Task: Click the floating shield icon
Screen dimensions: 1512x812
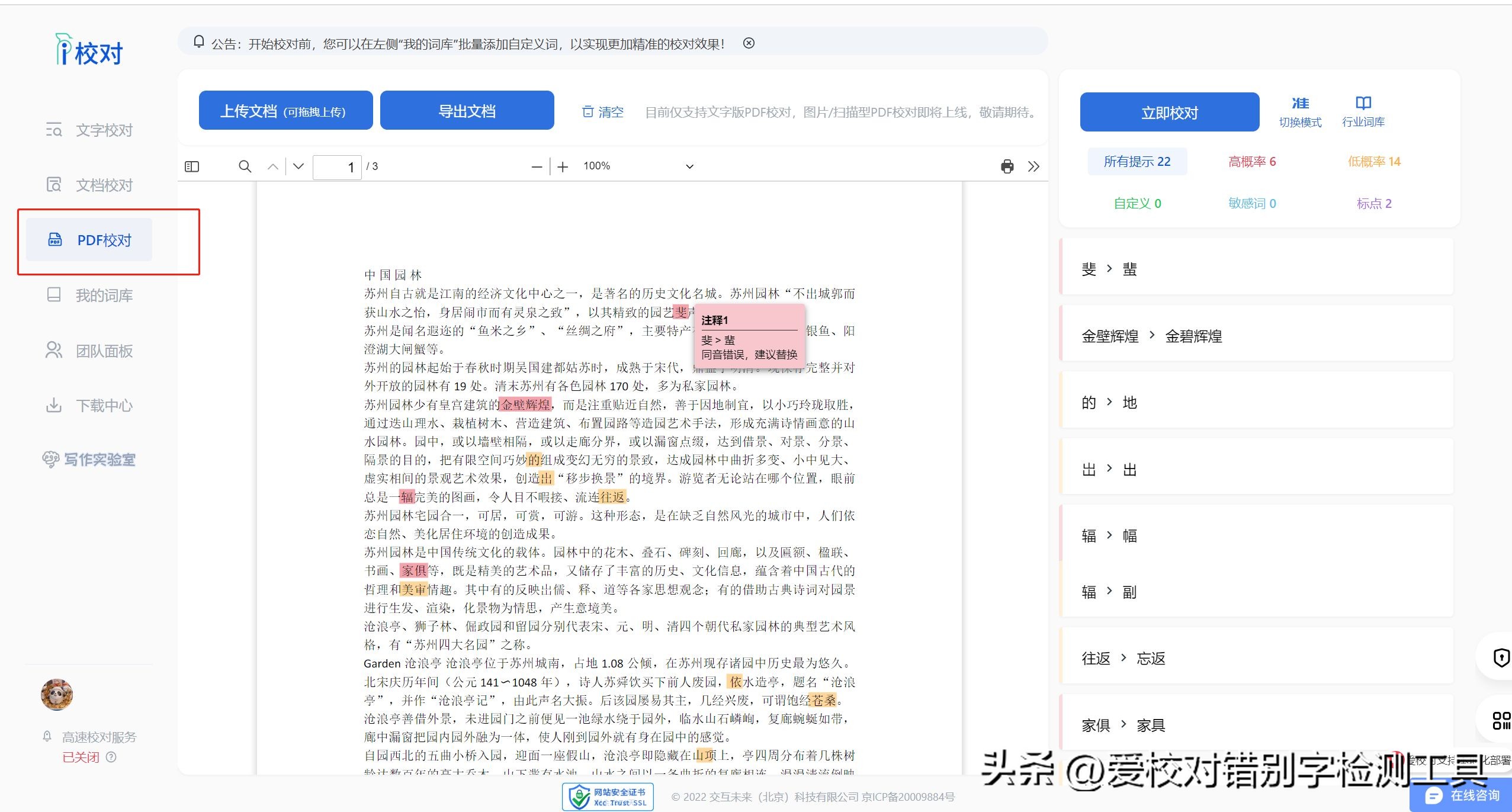Action: (x=1501, y=657)
